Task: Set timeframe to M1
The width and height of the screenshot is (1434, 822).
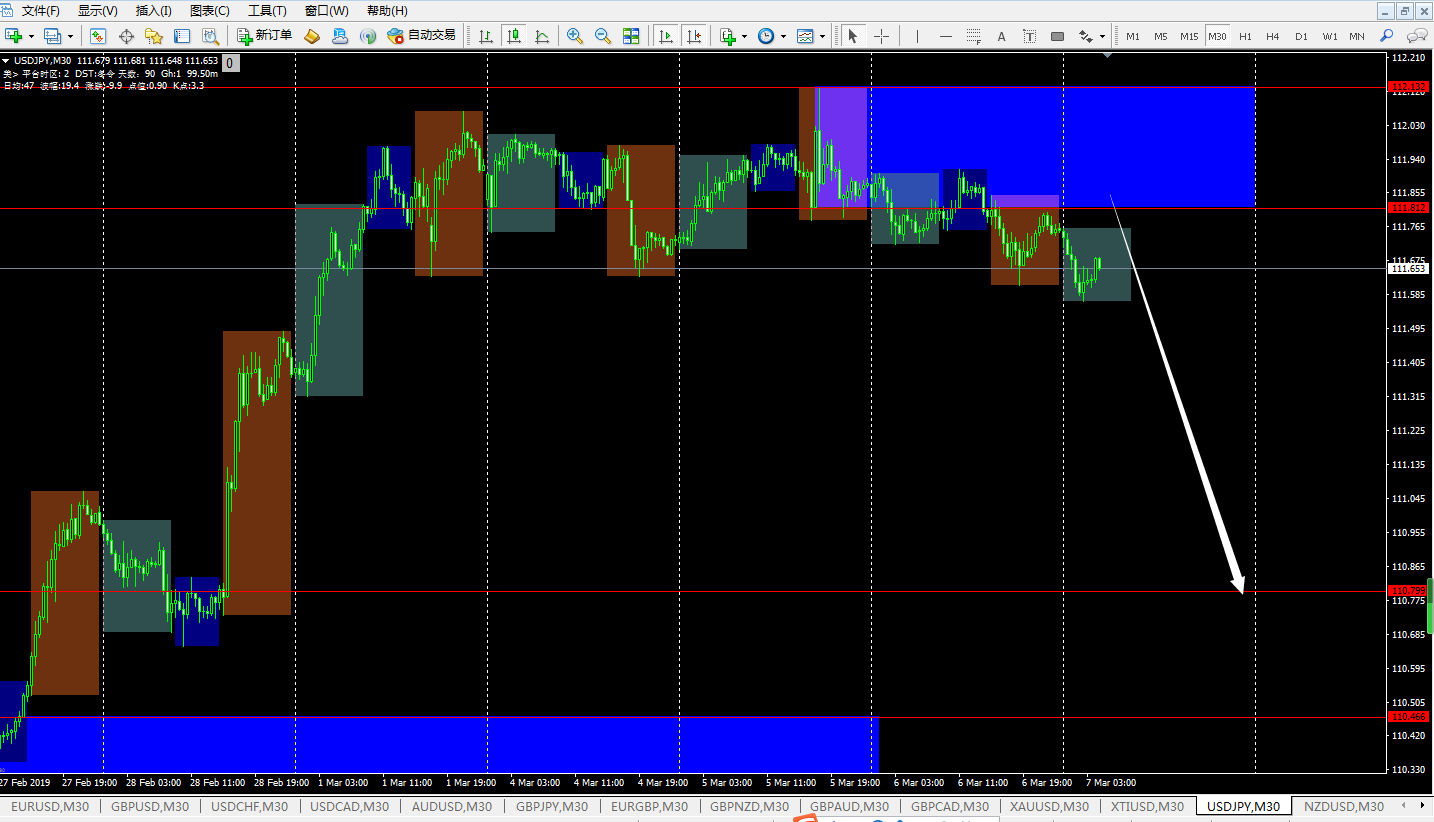Action: [x=1133, y=36]
